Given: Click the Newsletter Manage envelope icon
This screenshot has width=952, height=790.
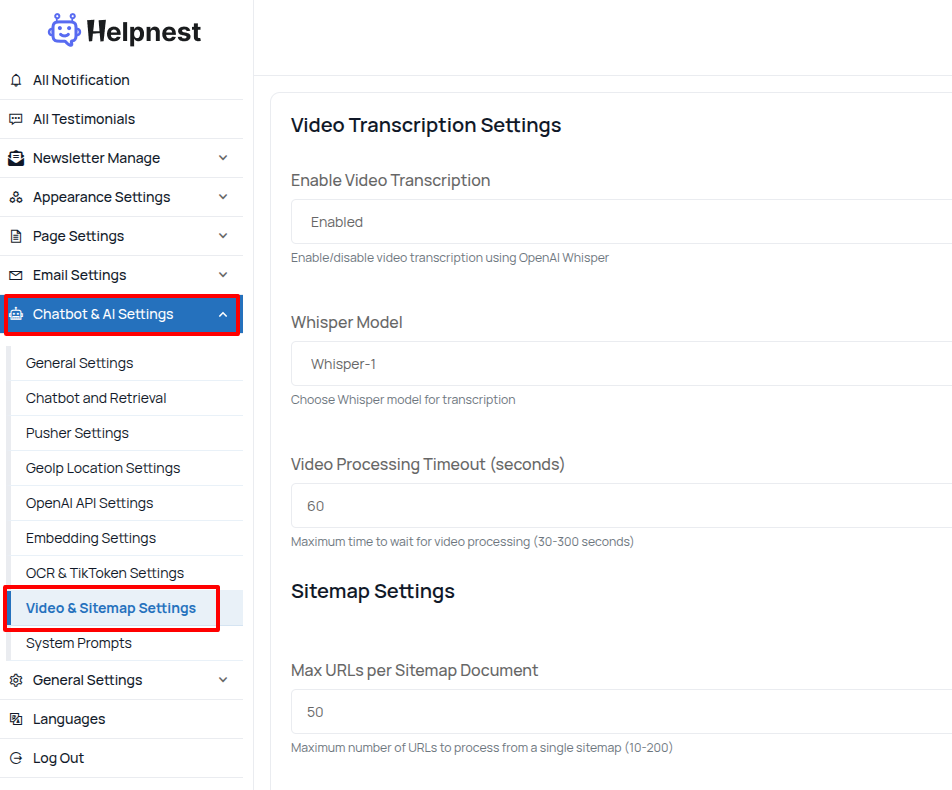Looking at the screenshot, I should tap(15, 158).
